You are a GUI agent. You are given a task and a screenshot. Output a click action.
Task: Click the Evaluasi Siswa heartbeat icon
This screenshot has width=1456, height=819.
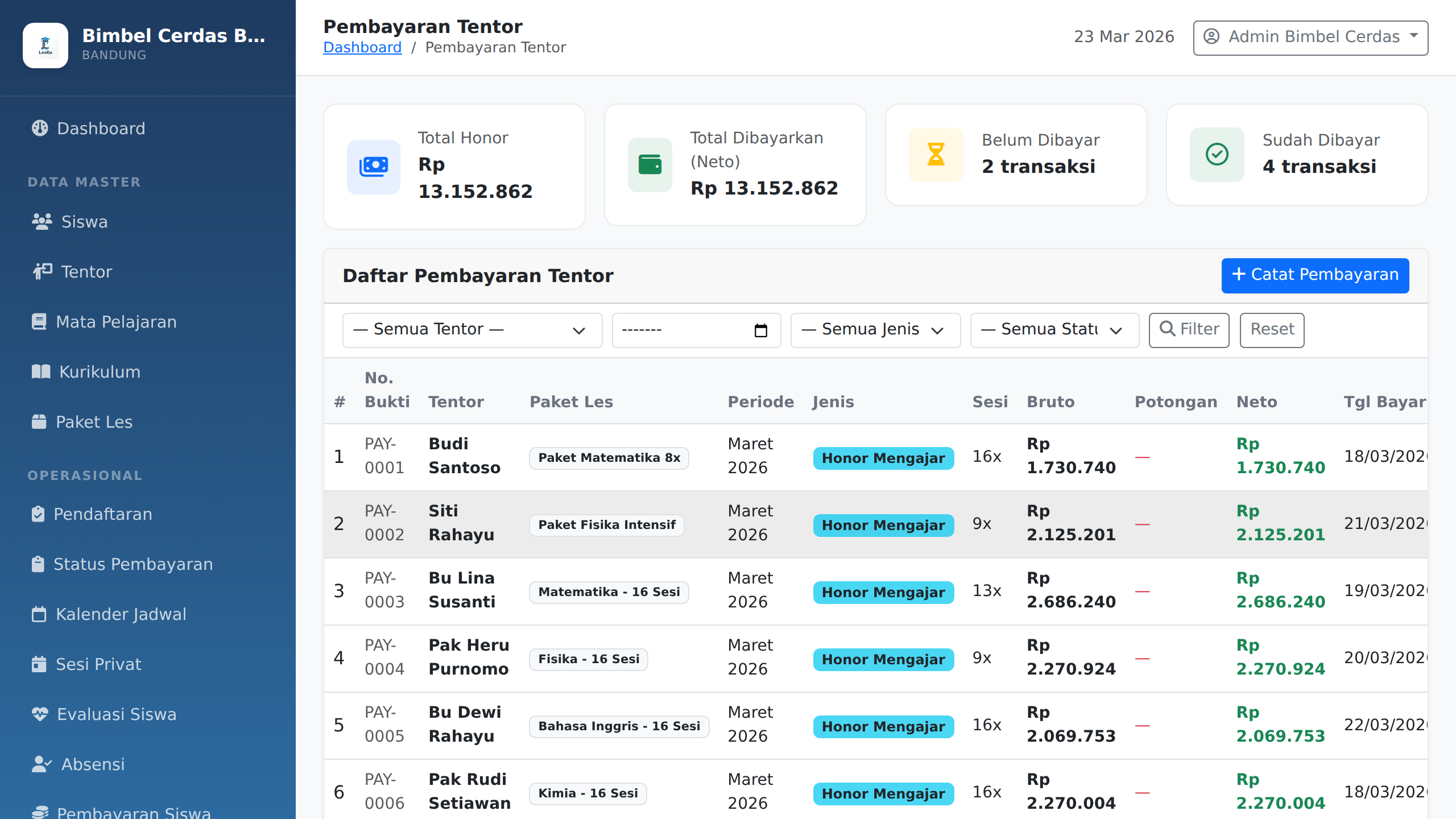click(40, 714)
